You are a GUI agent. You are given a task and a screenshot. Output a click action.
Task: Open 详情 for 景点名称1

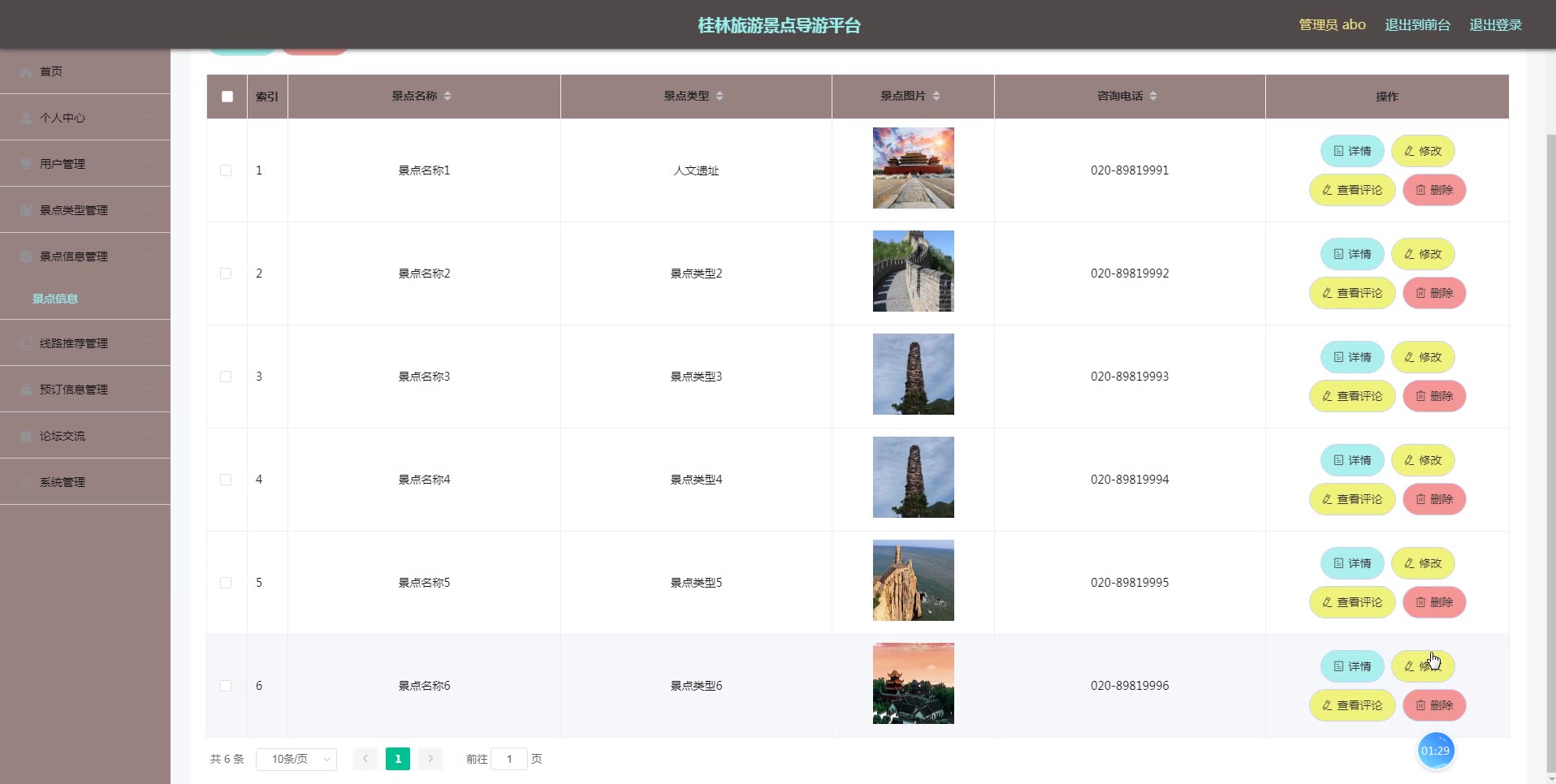[x=1352, y=151]
